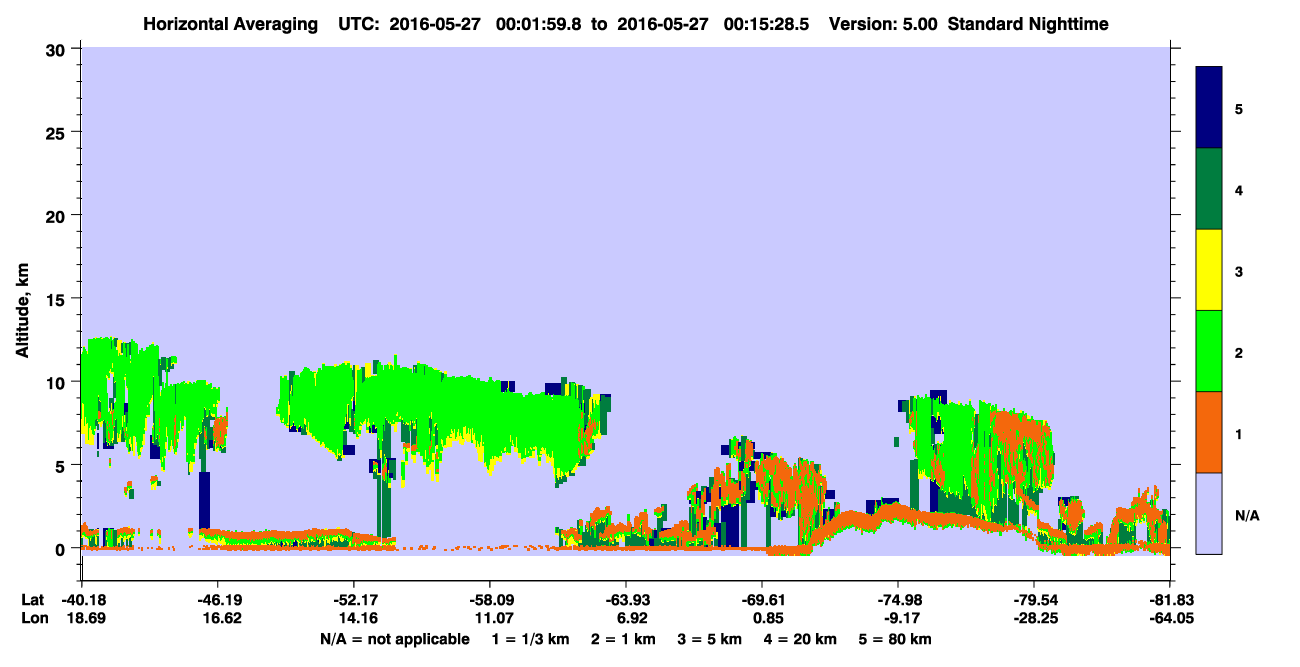Click longitude value -64.05
1300x667 pixels.
(x=1170, y=619)
